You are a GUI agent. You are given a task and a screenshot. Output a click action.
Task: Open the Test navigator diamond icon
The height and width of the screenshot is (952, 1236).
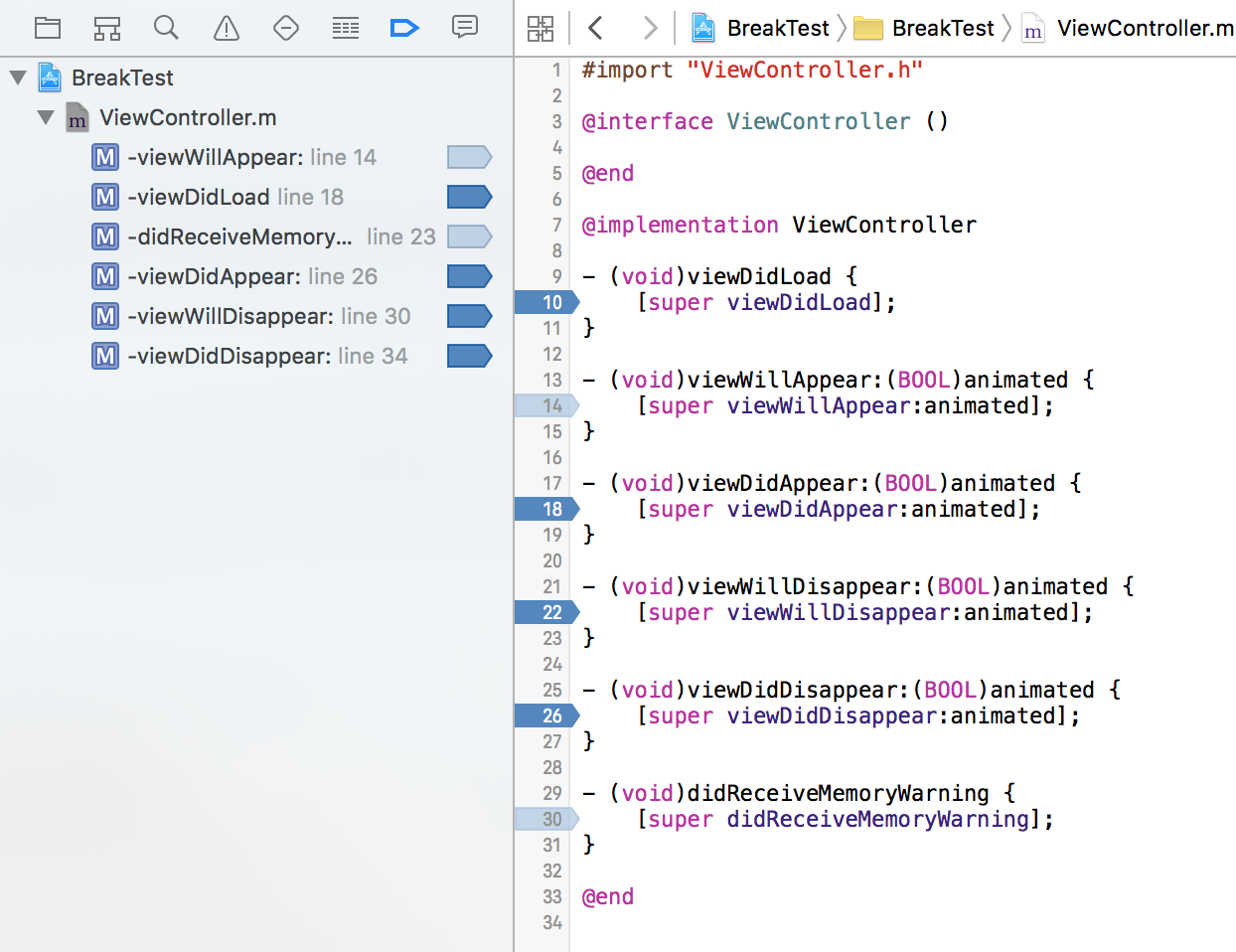coord(286,28)
